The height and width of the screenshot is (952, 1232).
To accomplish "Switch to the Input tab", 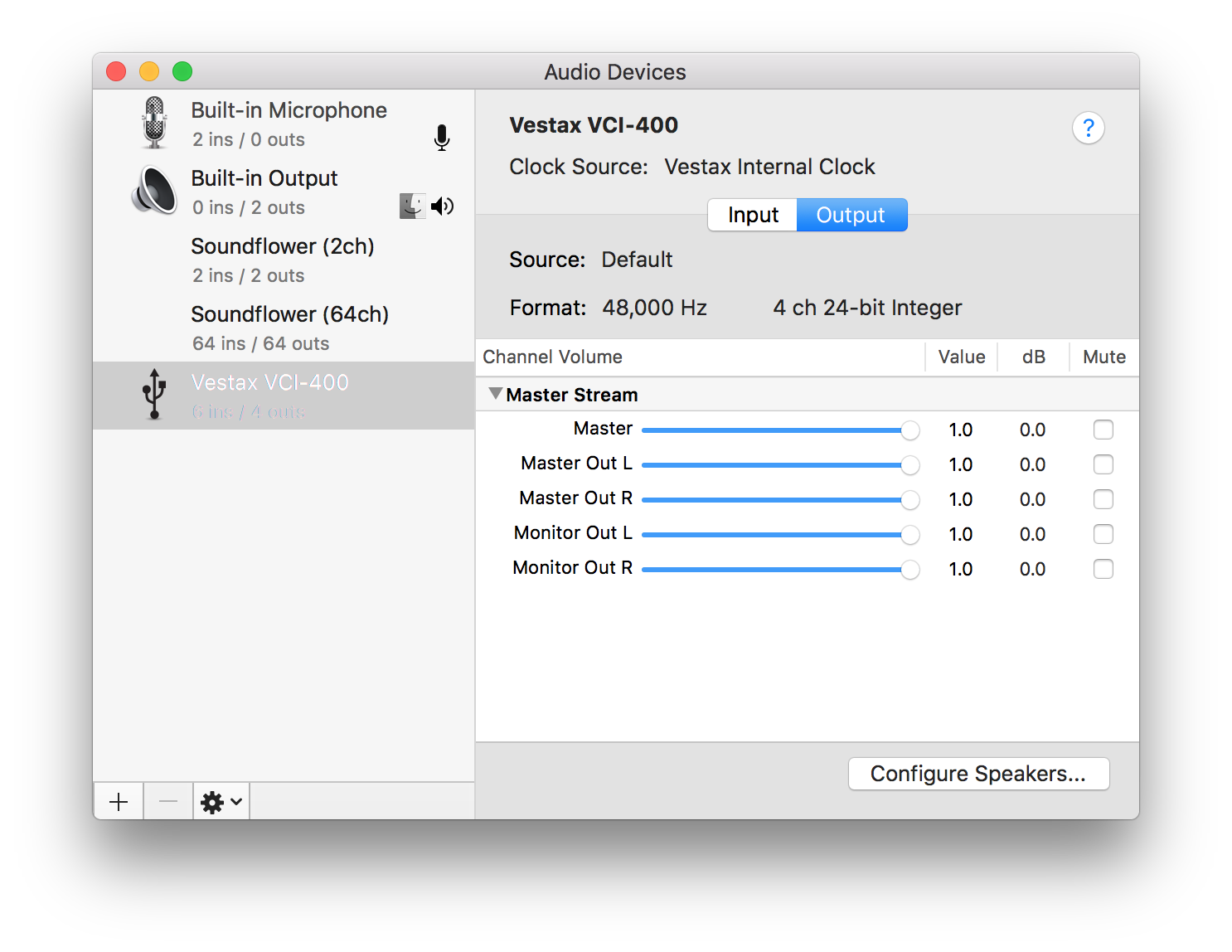I will pos(753,215).
